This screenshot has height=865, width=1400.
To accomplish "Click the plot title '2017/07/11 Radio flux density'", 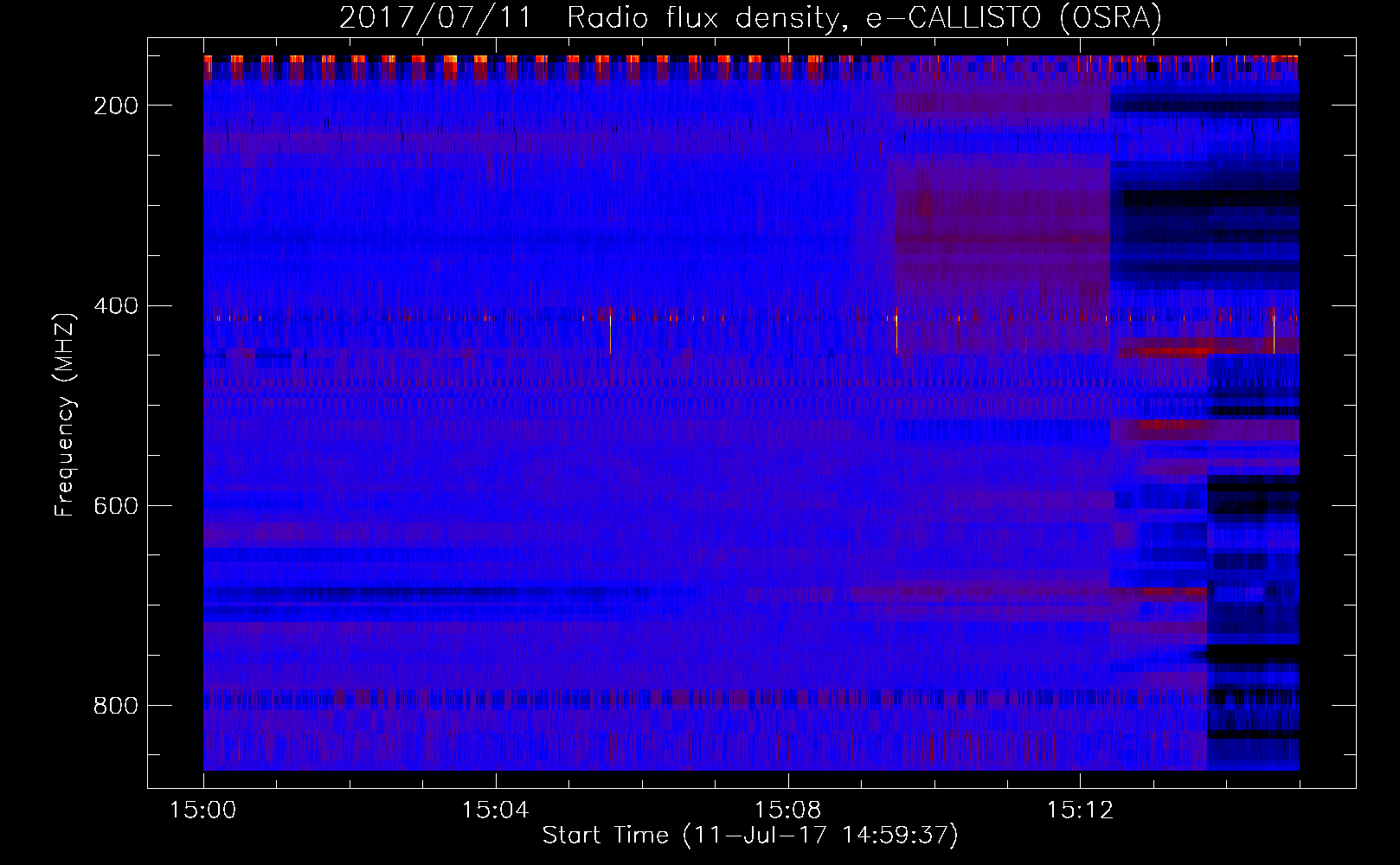I will click(x=596, y=18).
